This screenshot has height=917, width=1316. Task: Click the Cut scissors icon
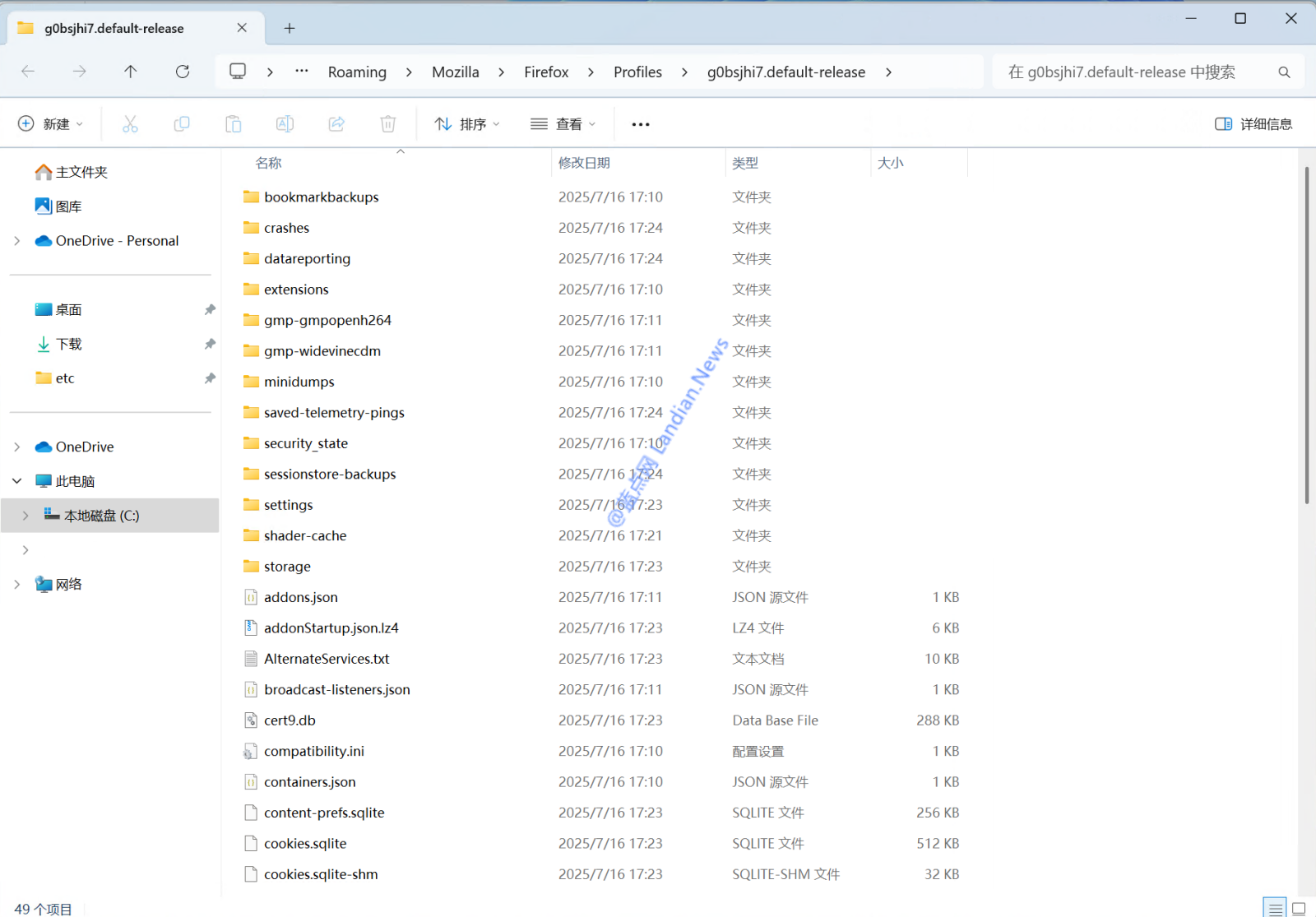130,124
